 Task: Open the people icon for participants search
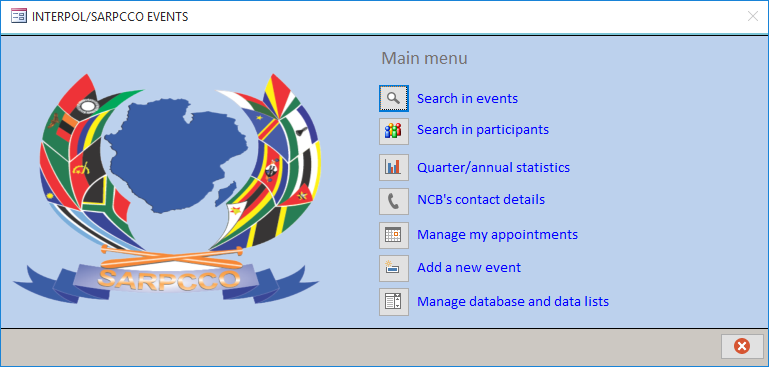coord(393,131)
